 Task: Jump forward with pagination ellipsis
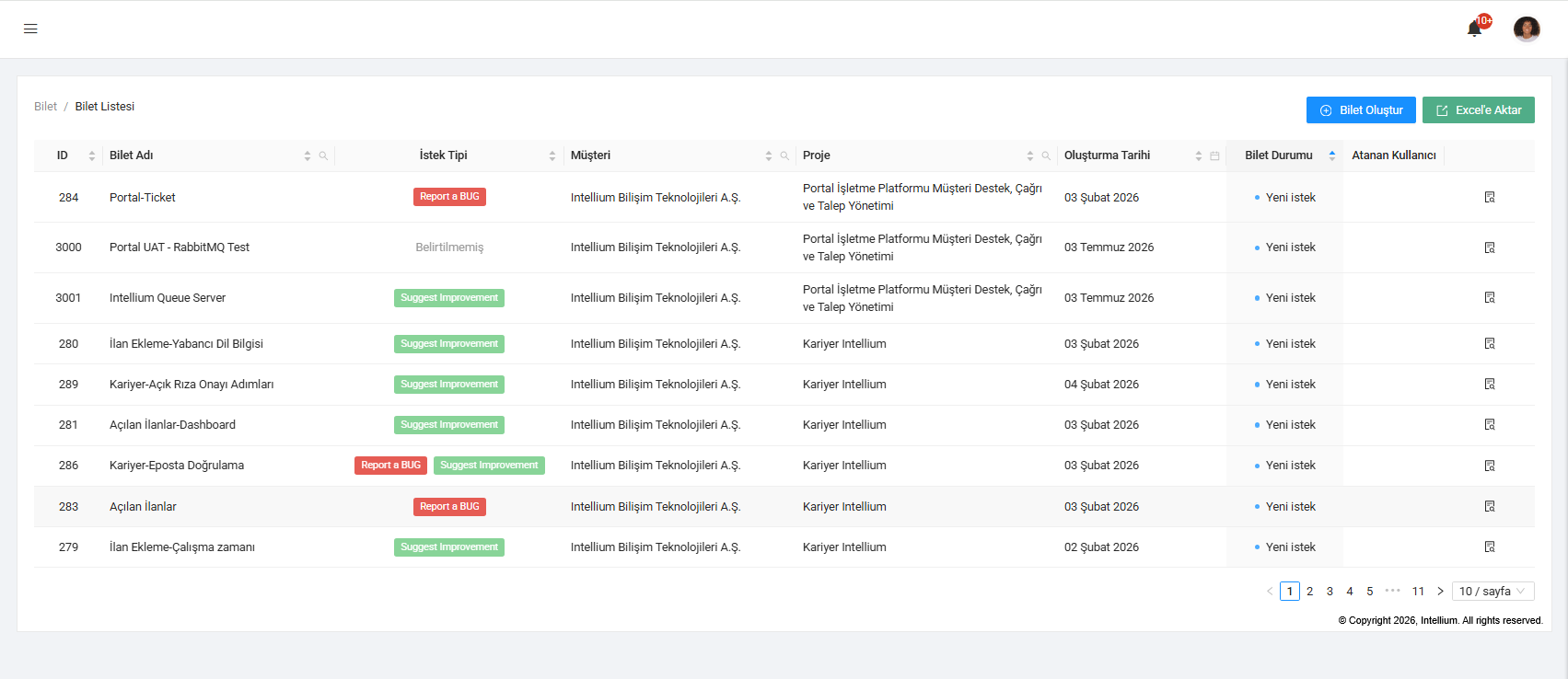coord(1392,592)
